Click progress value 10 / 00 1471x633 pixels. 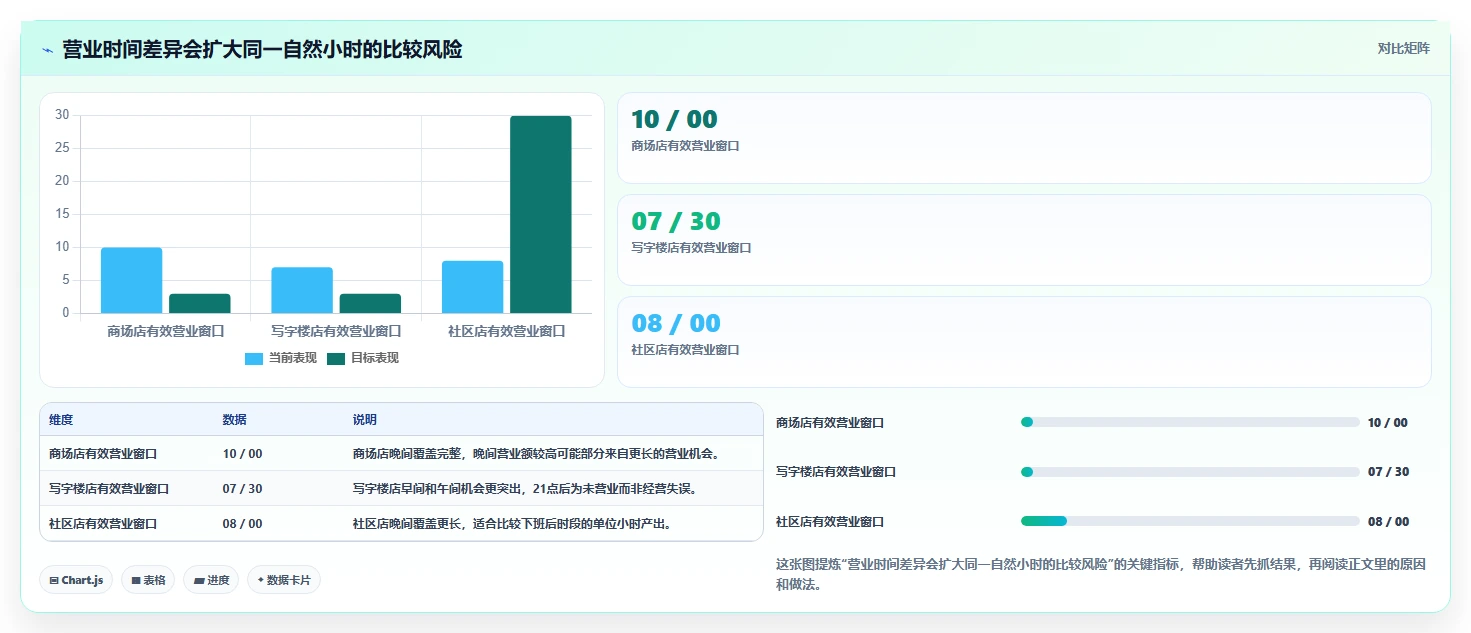[1388, 423]
